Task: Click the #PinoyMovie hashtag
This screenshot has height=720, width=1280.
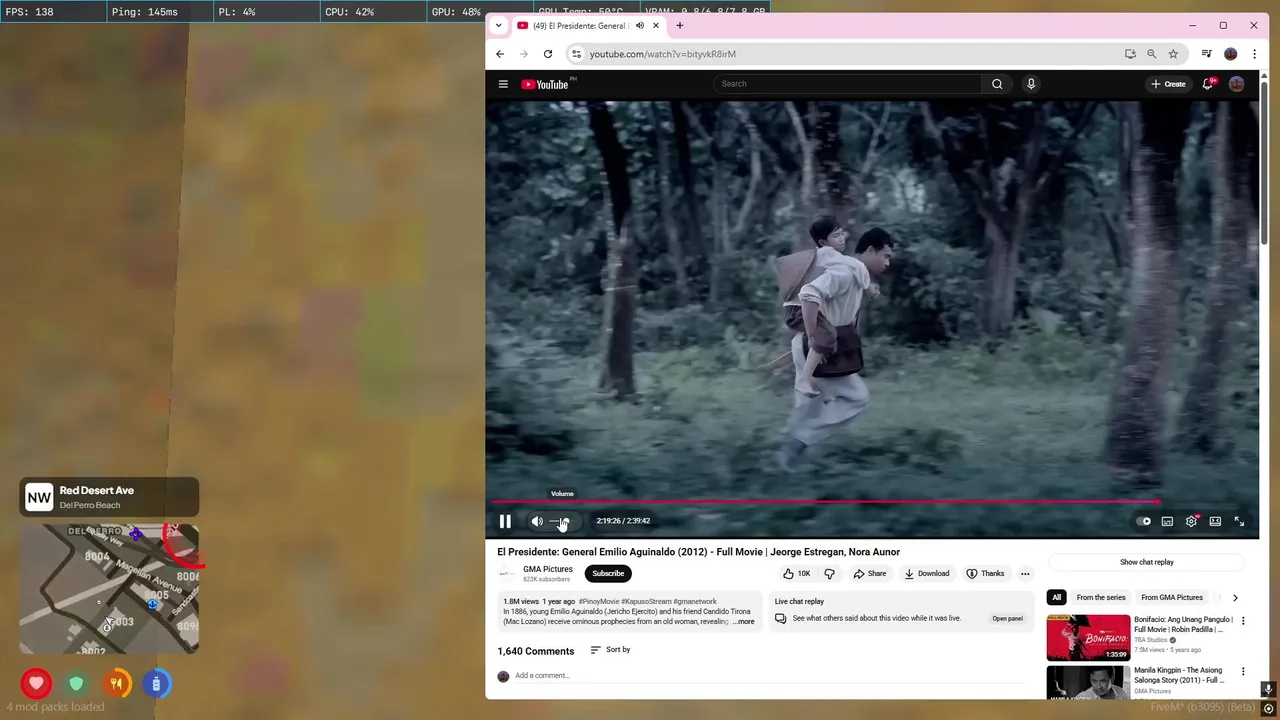Action: [x=599, y=602]
